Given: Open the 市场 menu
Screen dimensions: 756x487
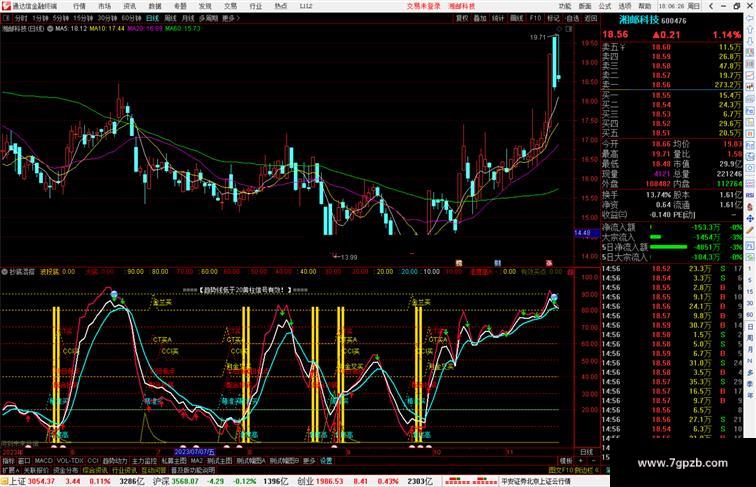Looking at the screenshot, I should [x=105, y=6].
